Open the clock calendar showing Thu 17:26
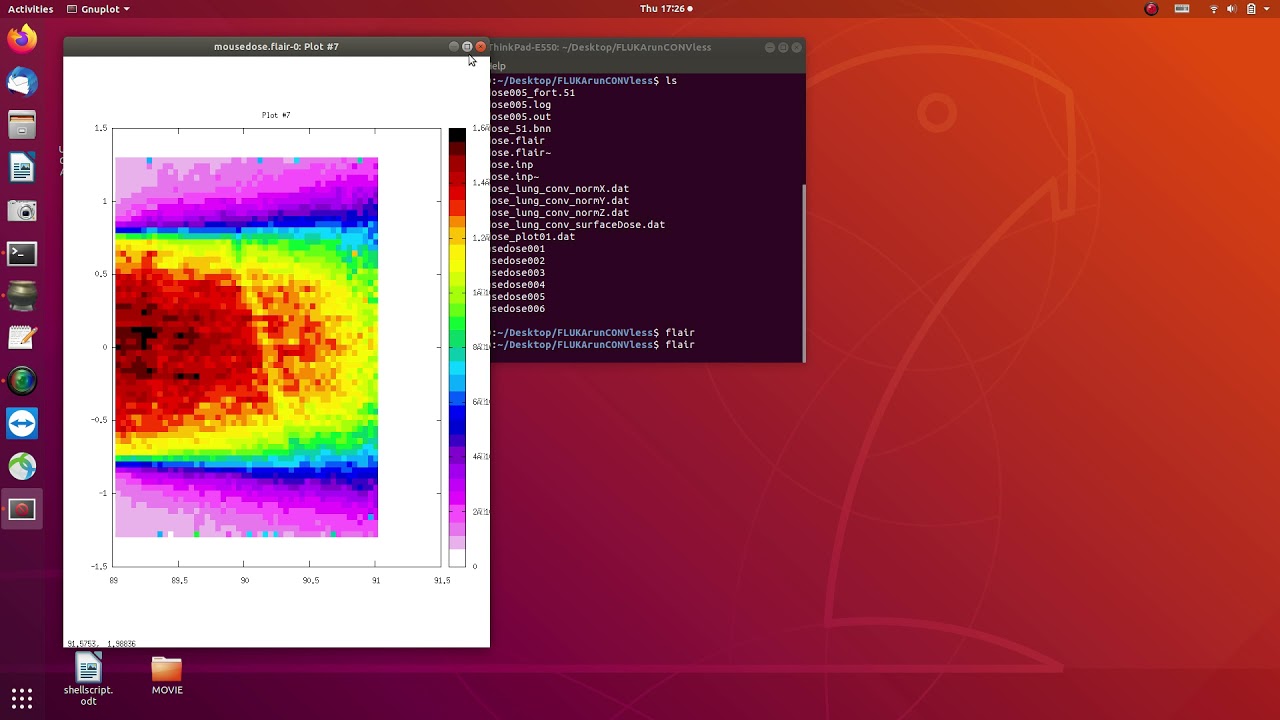This screenshot has height=720, width=1280. point(664,9)
